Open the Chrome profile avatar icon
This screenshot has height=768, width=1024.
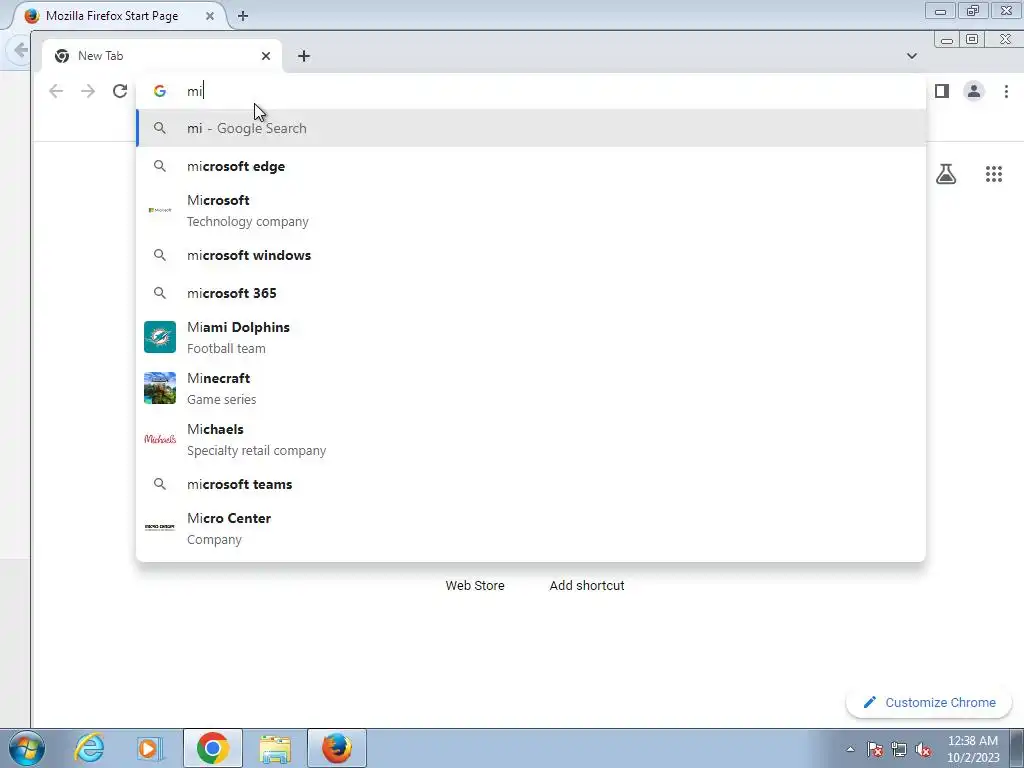pyautogui.click(x=974, y=91)
